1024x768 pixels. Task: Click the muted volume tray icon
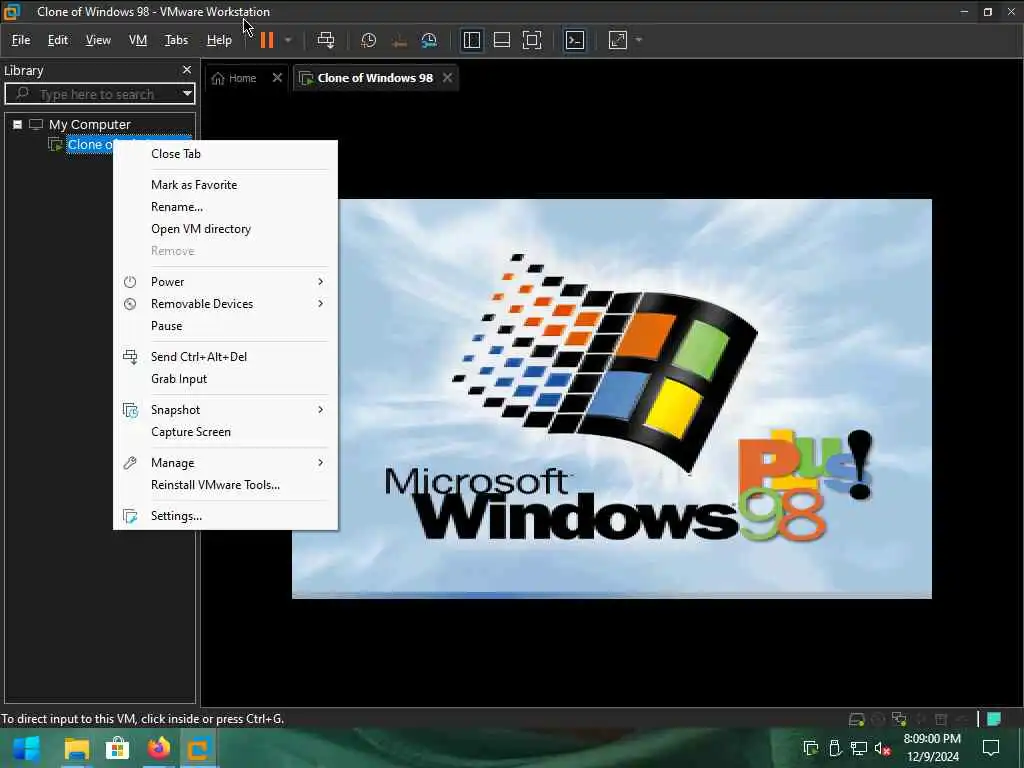coord(882,748)
